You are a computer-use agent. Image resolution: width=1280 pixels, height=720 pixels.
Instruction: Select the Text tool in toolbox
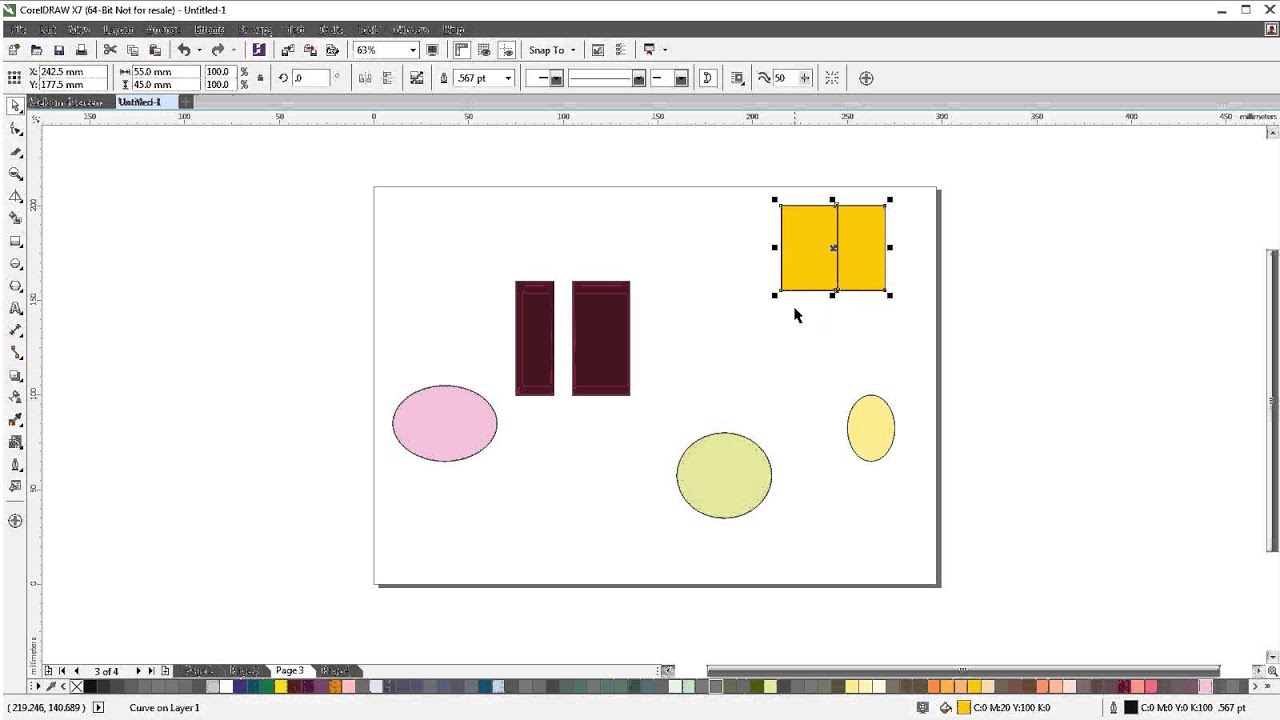point(15,309)
